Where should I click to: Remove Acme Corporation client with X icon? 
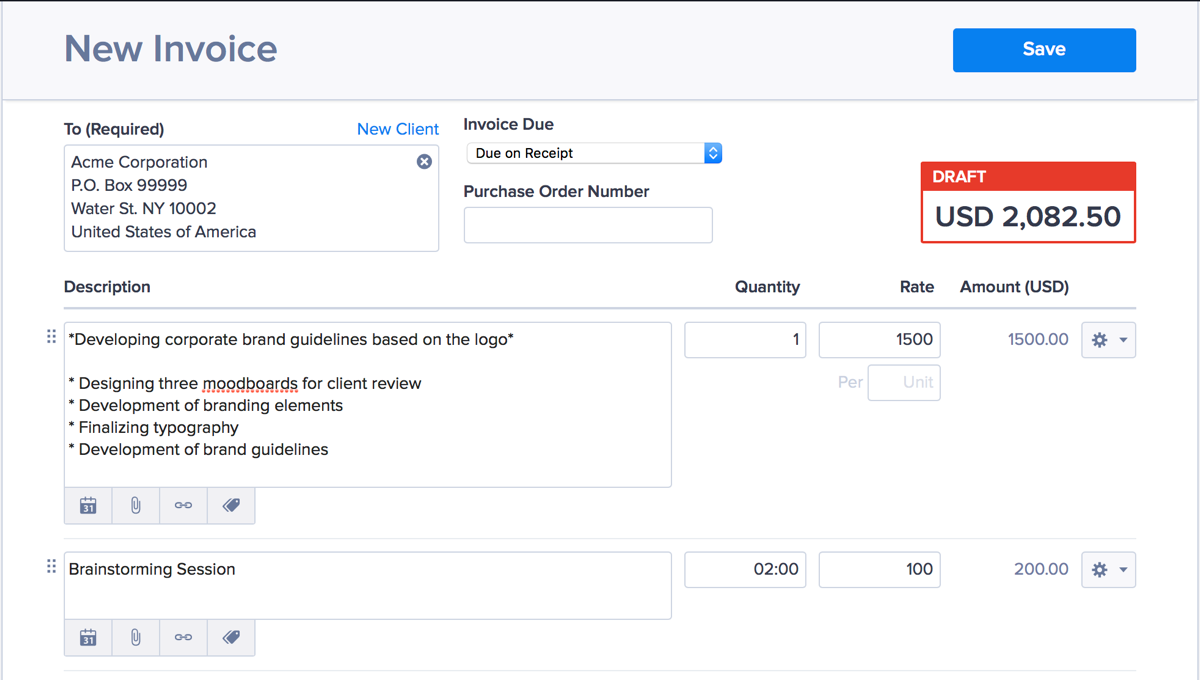[424, 162]
